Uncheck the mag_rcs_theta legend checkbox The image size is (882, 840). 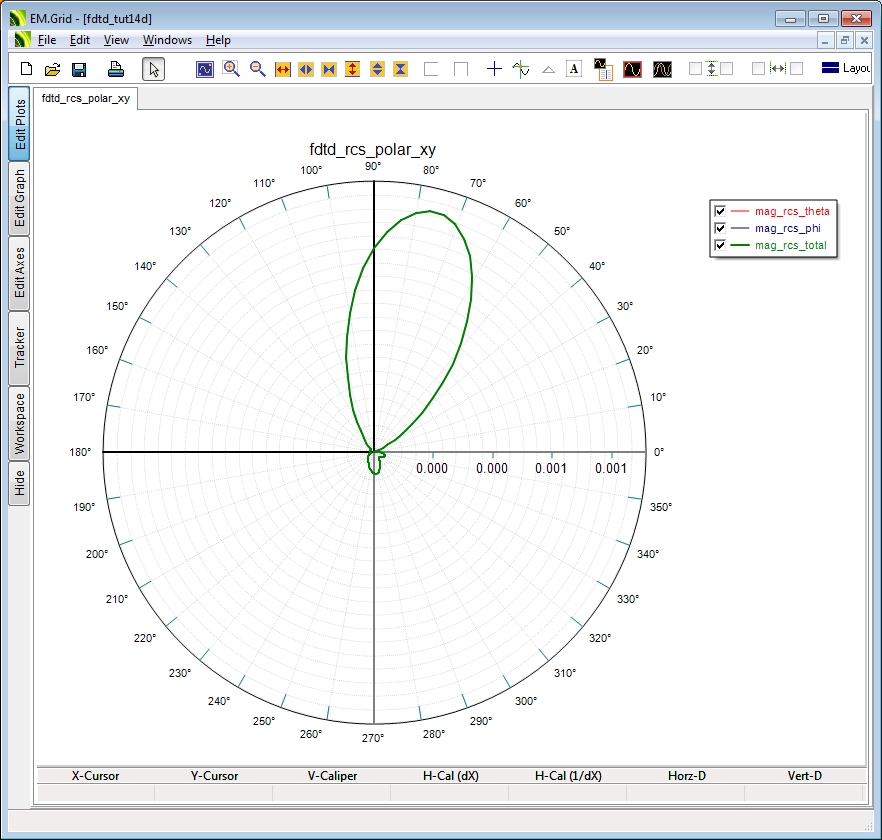(719, 211)
